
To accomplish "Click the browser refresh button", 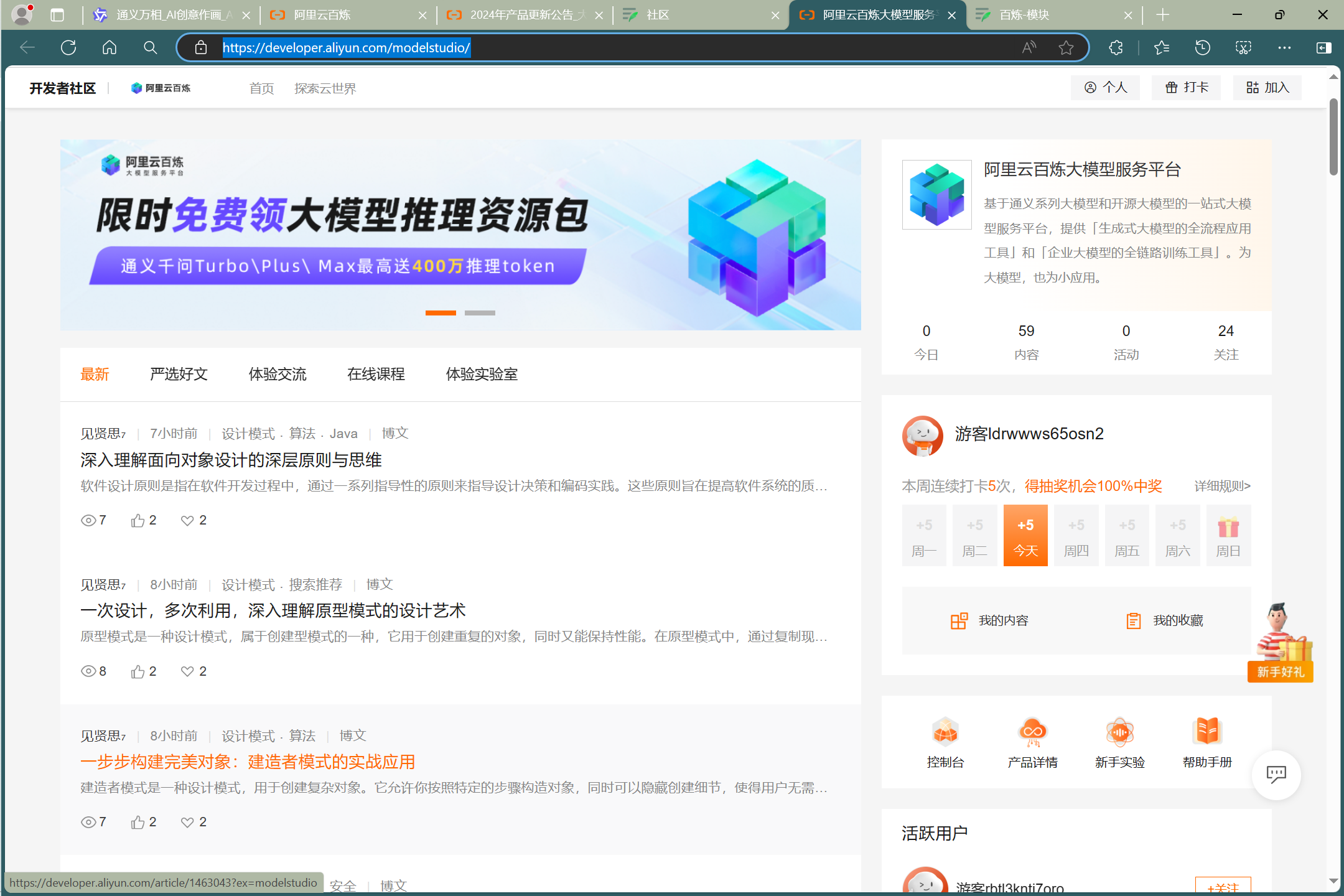I will tap(68, 47).
